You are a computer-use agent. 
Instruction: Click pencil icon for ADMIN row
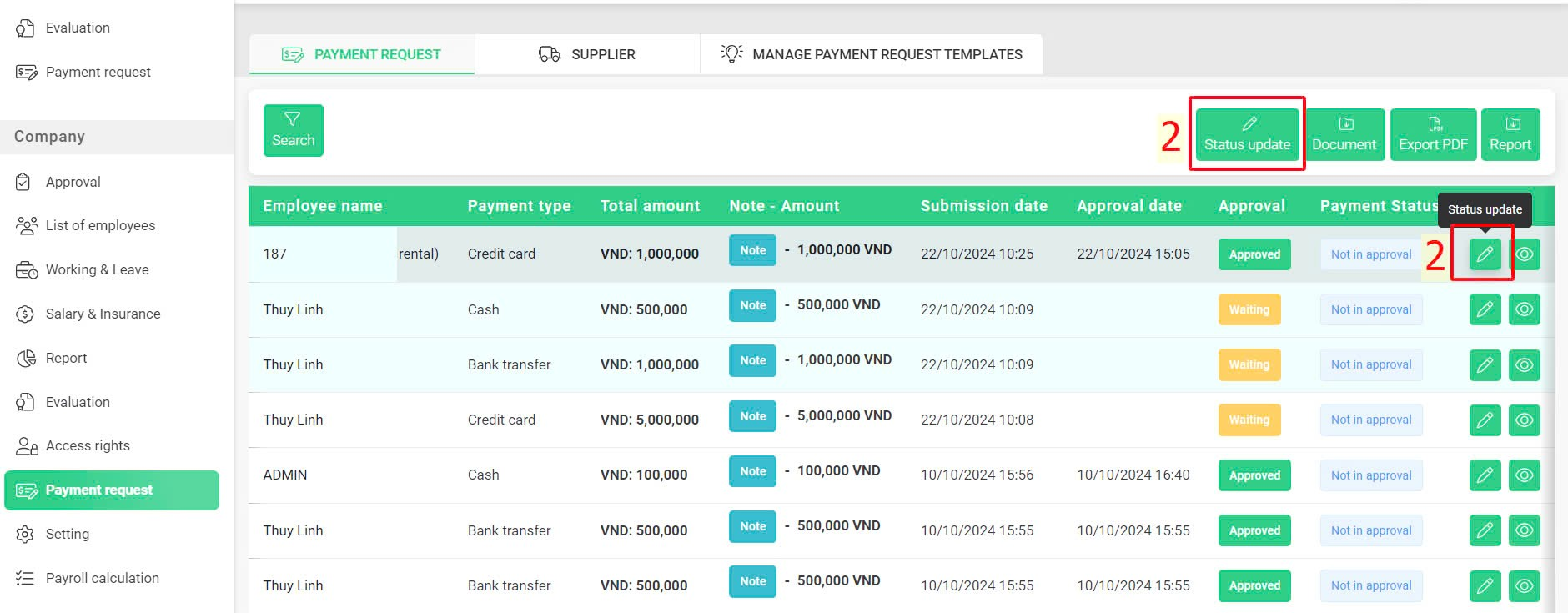click(x=1485, y=475)
